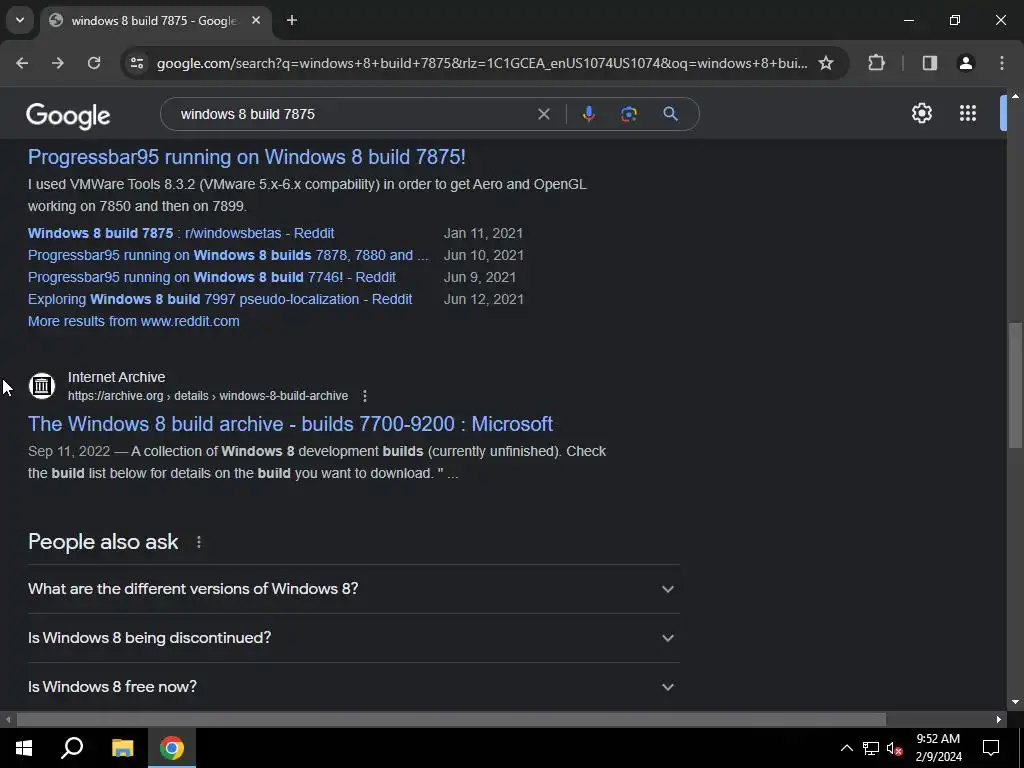The width and height of the screenshot is (1024, 768).
Task: Open the Extensions puzzle icon
Action: click(876, 63)
